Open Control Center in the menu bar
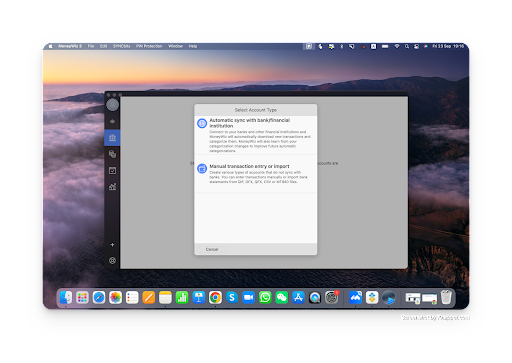512x363 pixels. (x=416, y=46)
